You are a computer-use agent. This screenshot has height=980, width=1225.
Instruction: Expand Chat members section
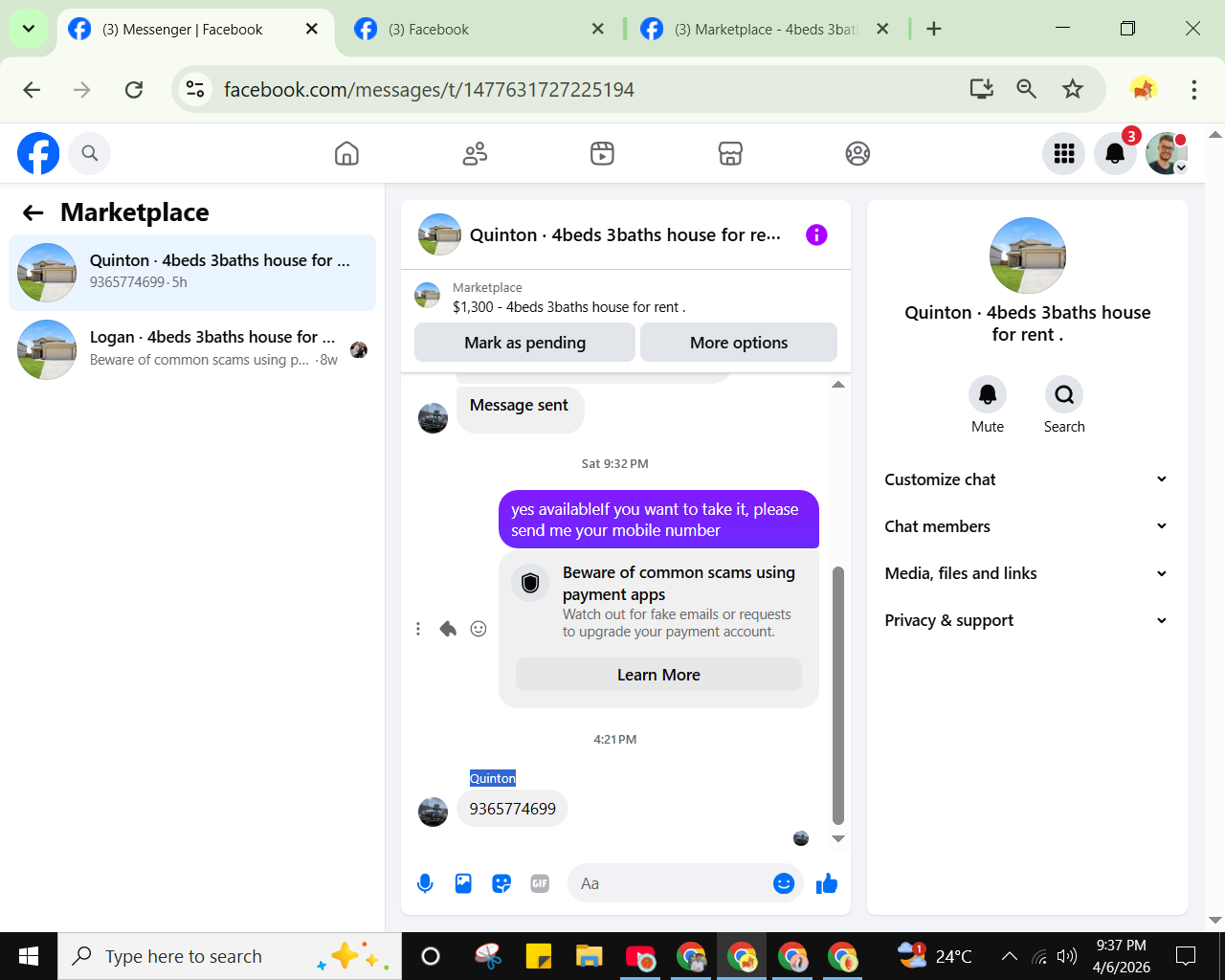(x=1027, y=526)
